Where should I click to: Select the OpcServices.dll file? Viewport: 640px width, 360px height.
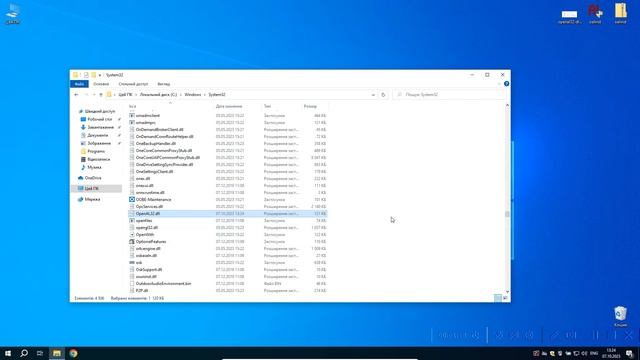[149, 207]
